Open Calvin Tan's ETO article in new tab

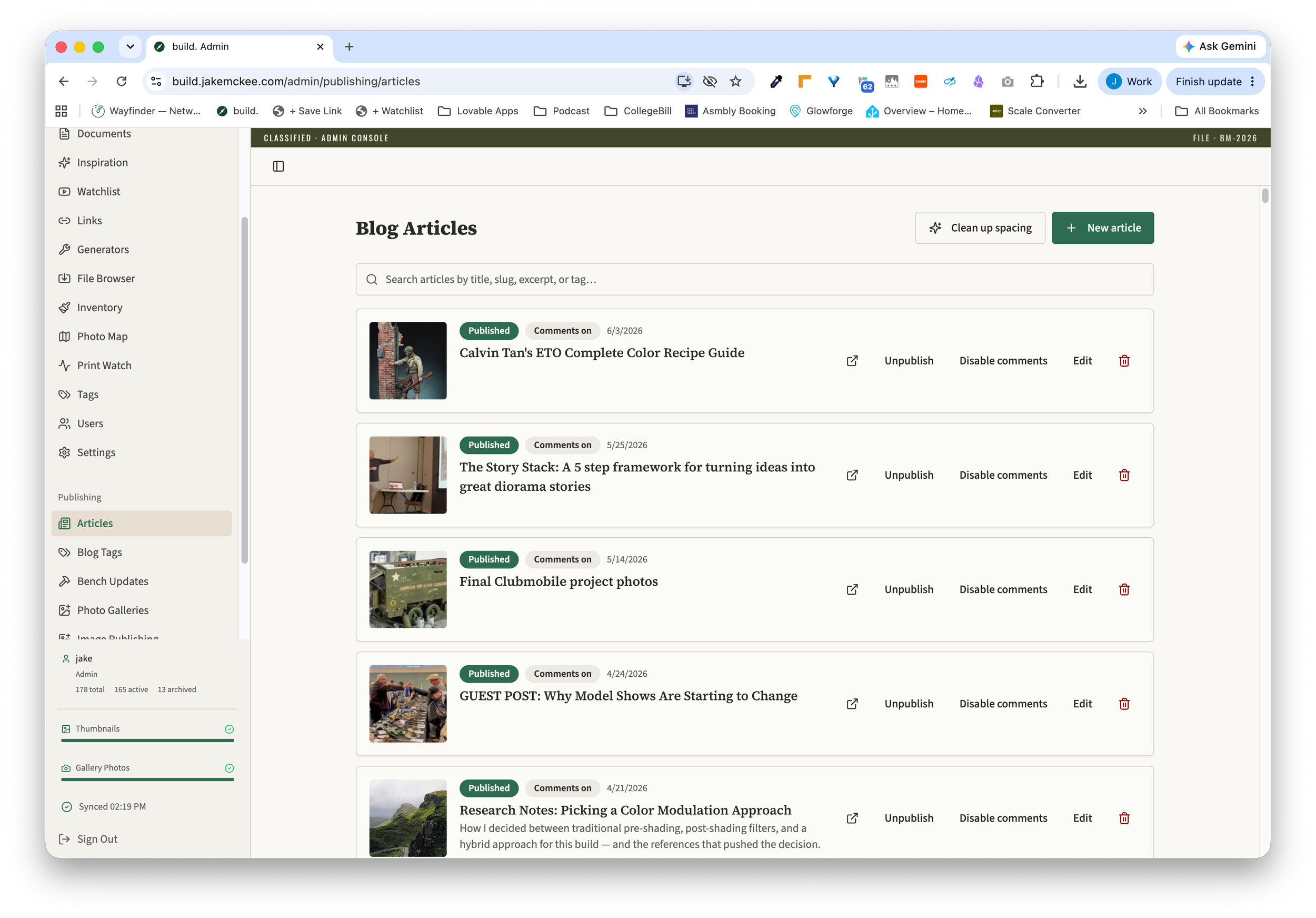pyautogui.click(x=852, y=361)
